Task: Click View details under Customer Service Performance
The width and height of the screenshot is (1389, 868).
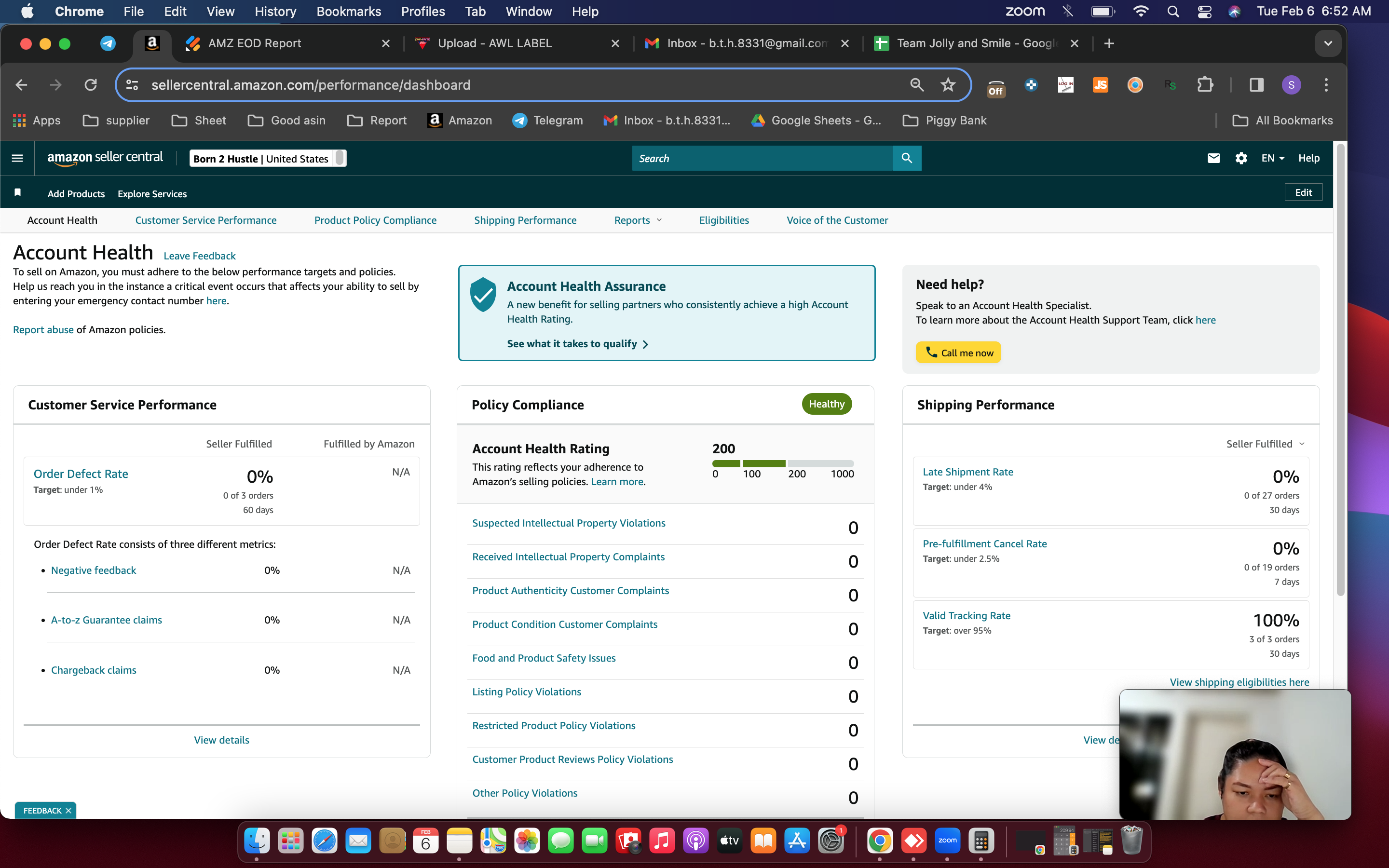Action: tap(221, 740)
